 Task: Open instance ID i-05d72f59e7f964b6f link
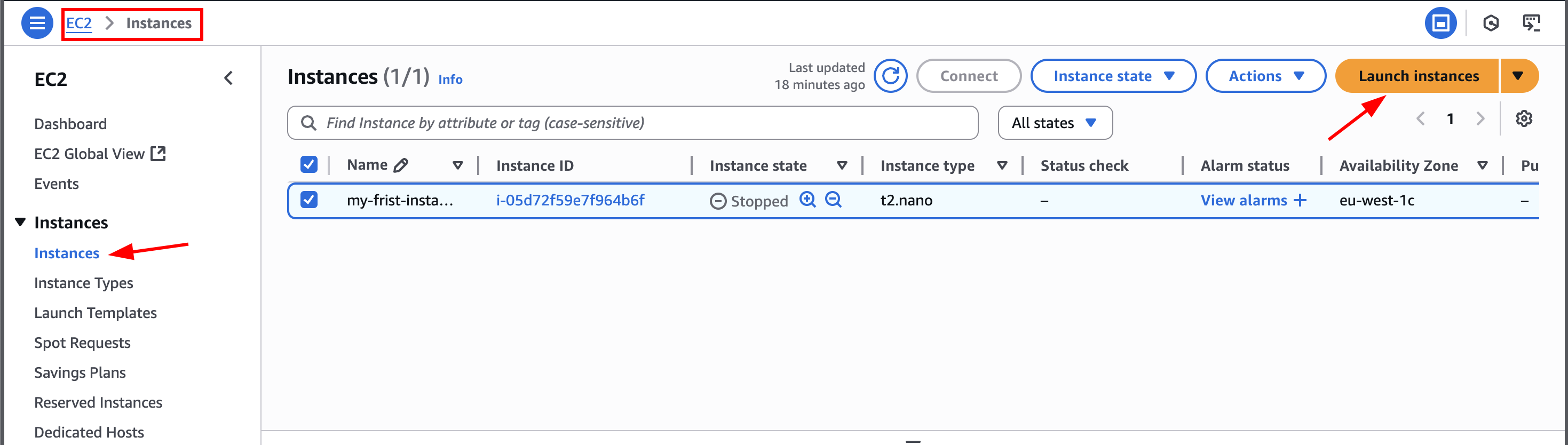(x=571, y=200)
